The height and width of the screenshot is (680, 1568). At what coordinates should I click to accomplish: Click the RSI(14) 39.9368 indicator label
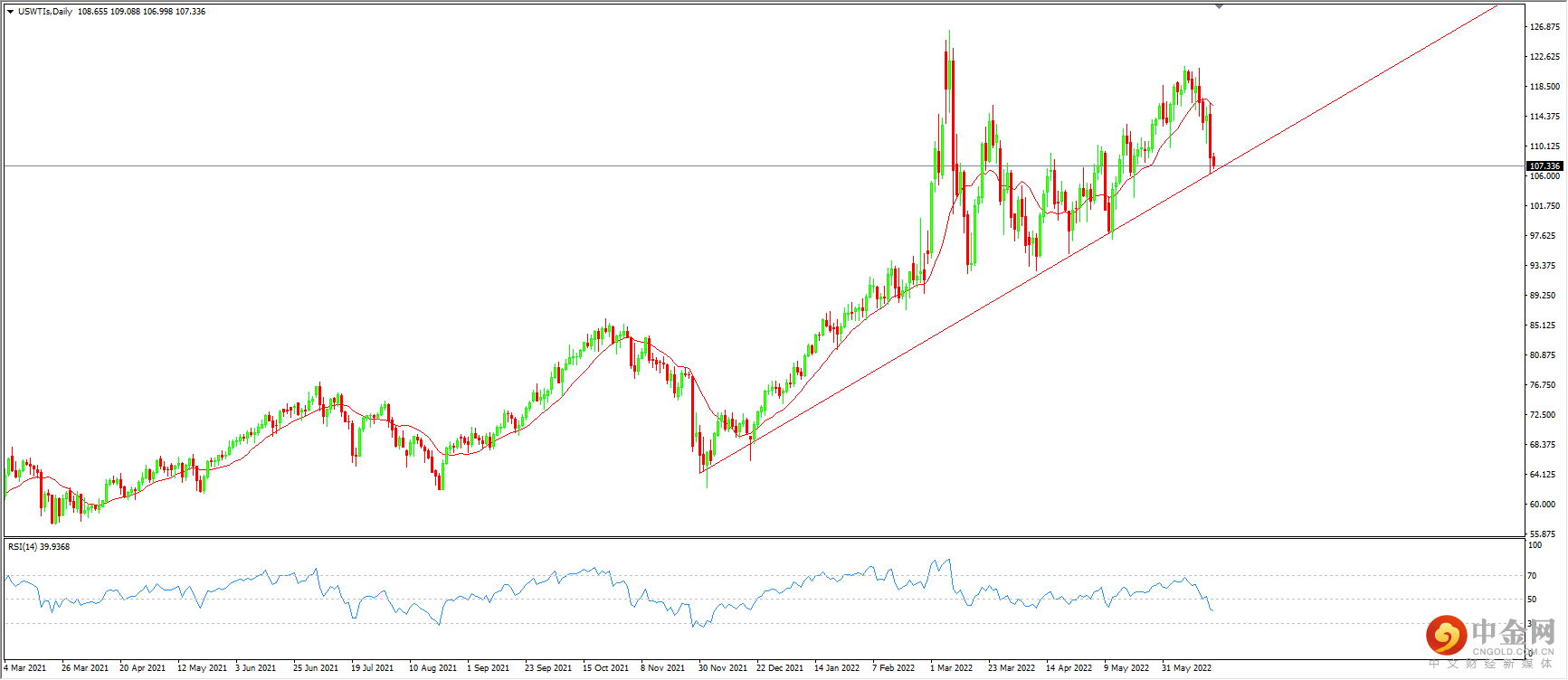(x=39, y=547)
